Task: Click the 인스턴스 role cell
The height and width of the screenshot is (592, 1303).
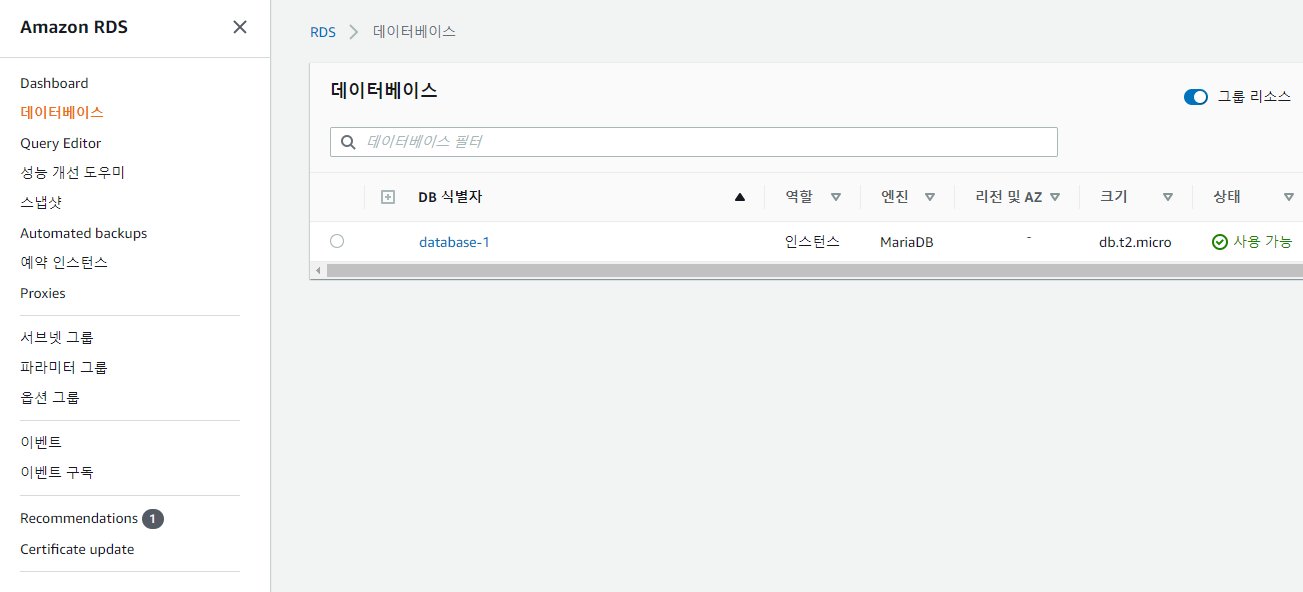Action: [x=812, y=242]
